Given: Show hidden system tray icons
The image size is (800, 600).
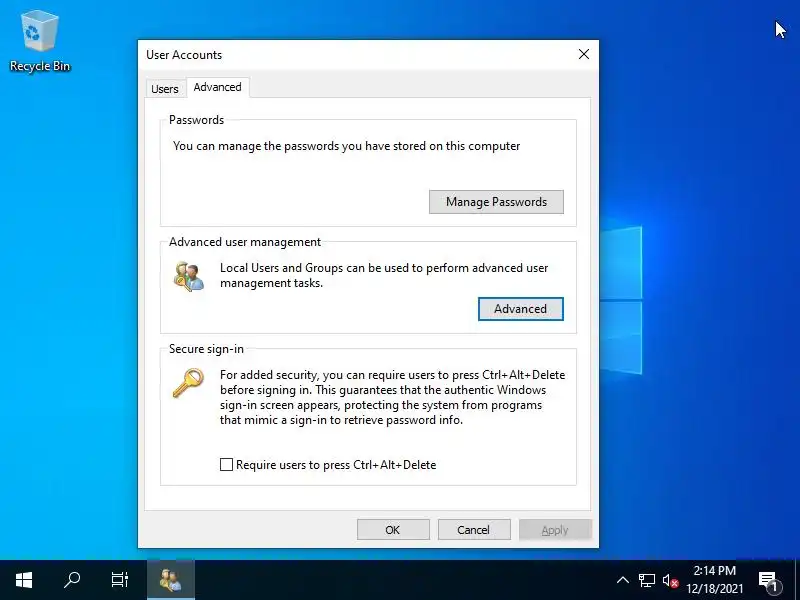Looking at the screenshot, I should [622, 580].
